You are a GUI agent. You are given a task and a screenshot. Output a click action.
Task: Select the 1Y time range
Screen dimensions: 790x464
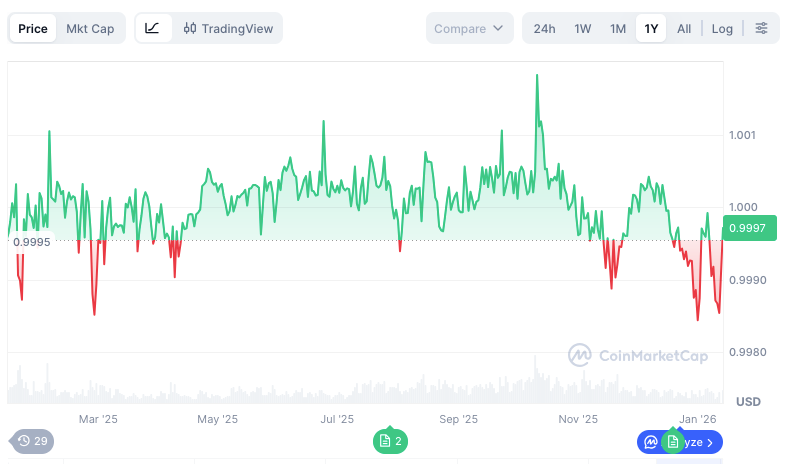click(x=651, y=28)
